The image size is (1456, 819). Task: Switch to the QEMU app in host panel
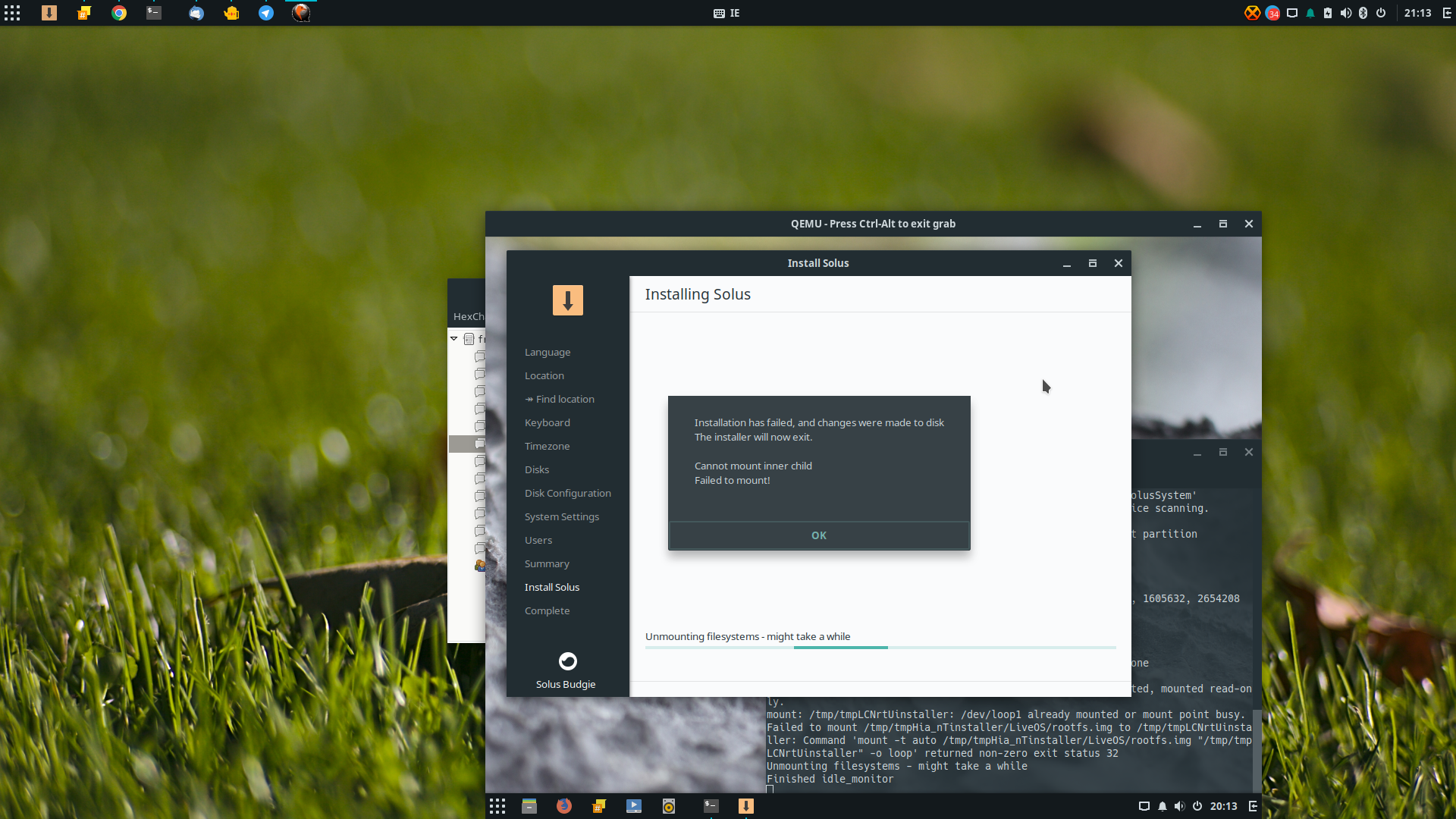(301, 13)
